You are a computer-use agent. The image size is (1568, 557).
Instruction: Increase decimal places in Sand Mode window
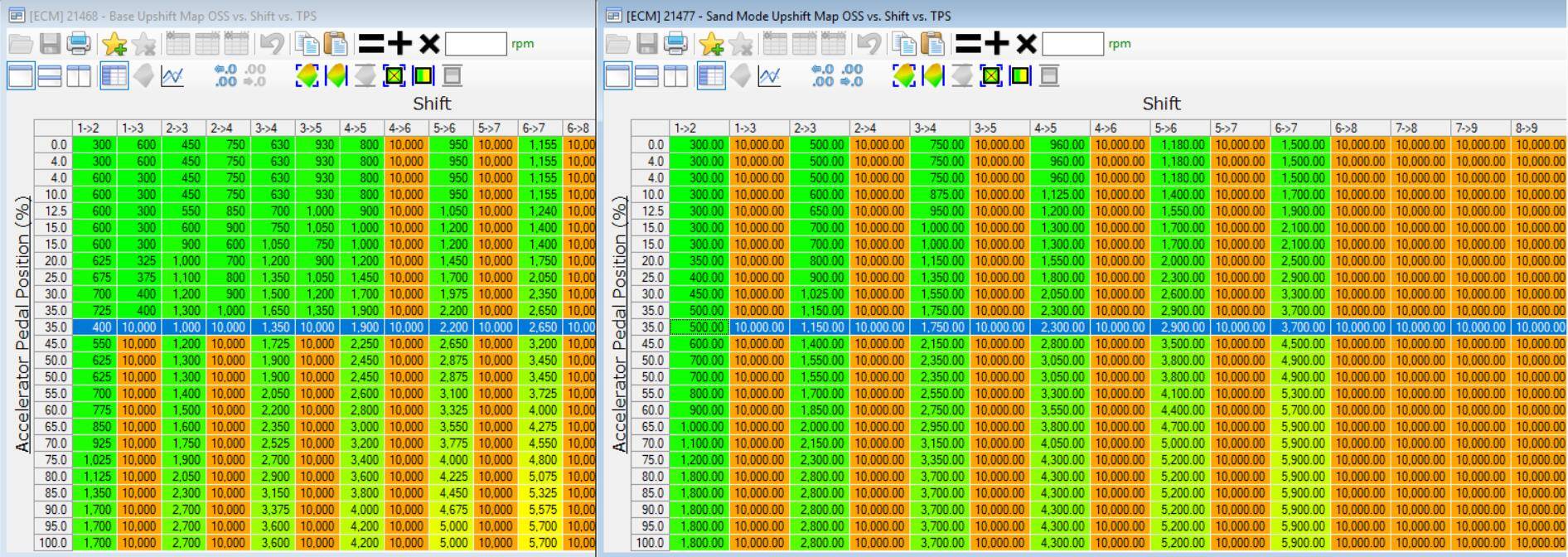pyautogui.click(x=822, y=76)
